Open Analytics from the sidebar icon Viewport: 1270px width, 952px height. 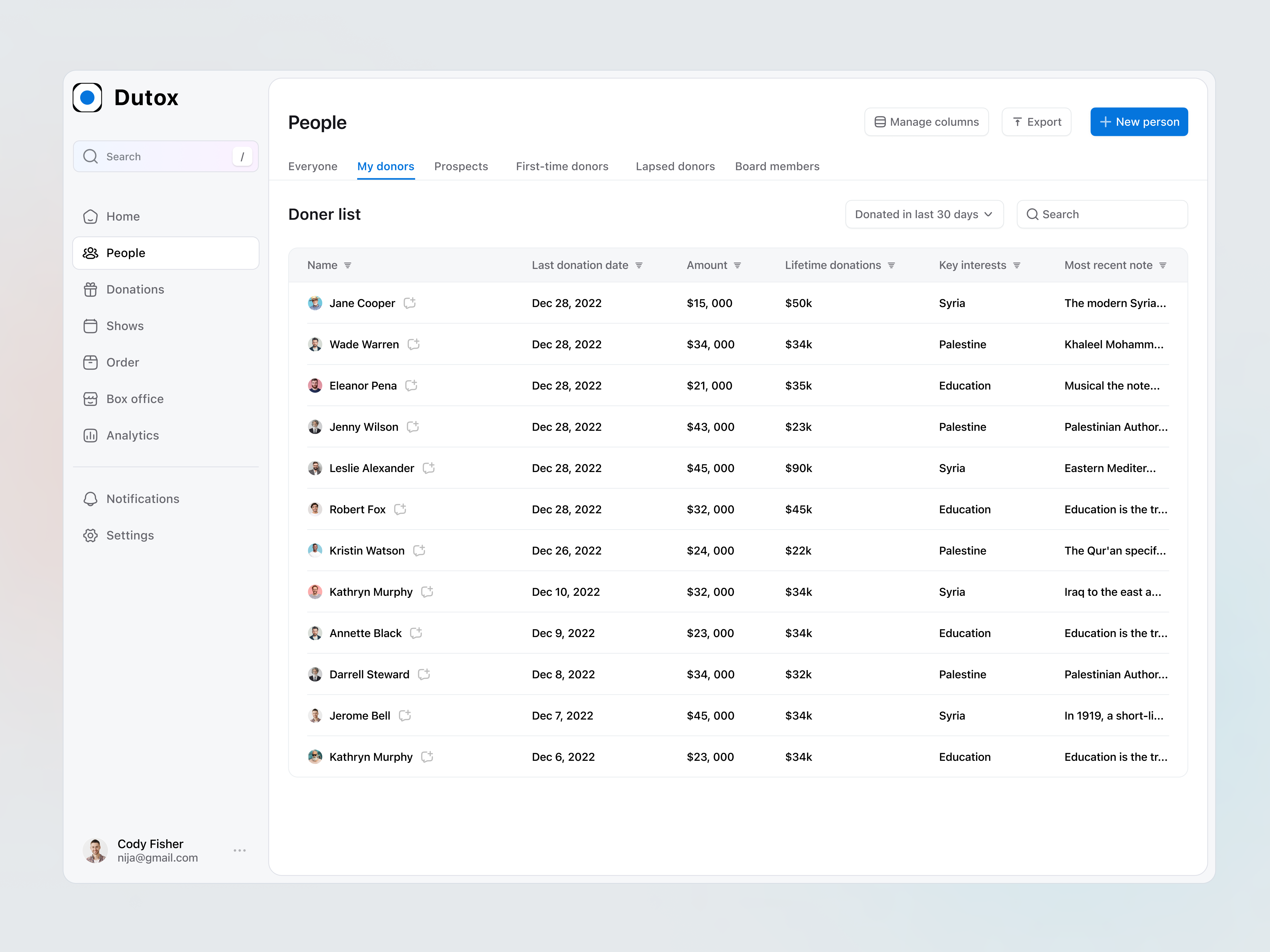pos(91,435)
